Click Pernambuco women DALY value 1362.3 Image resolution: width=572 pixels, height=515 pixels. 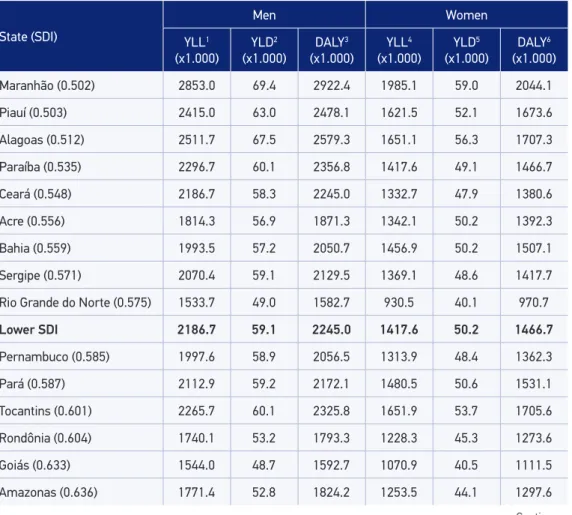534,357
